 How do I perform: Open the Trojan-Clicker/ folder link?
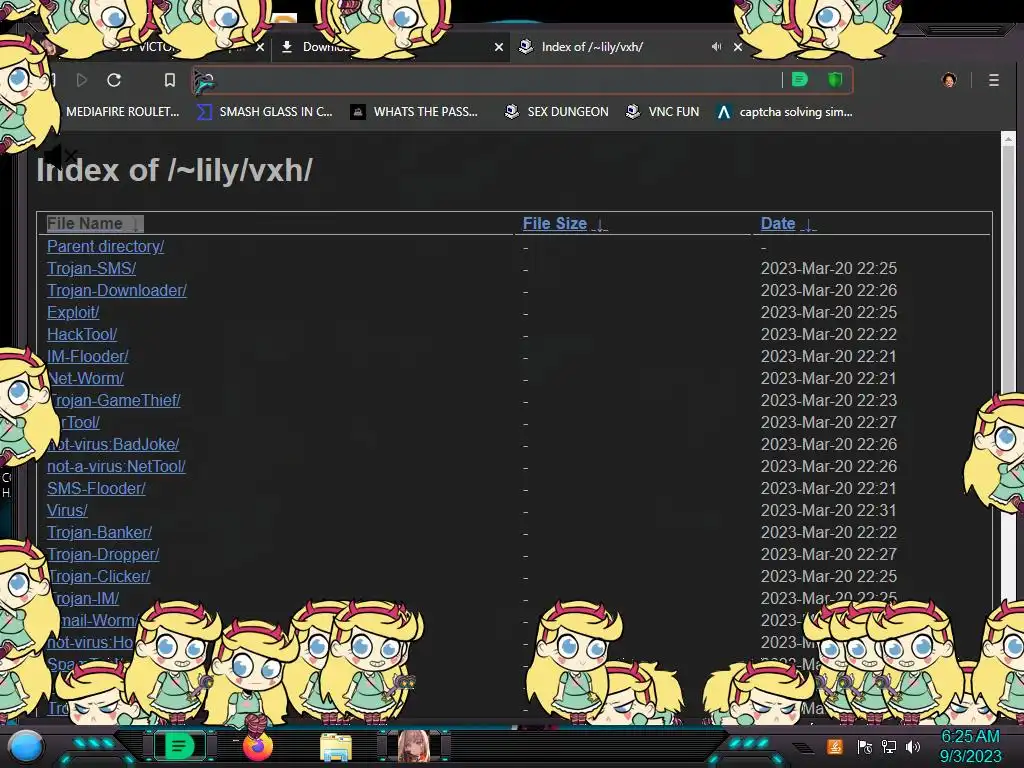[x=99, y=577]
